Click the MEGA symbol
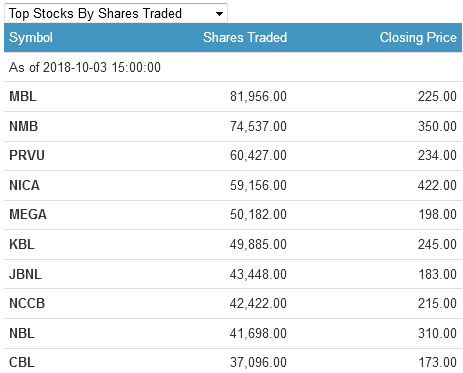Image resolution: width=463 pixels, height=373 pixels. click(28, 214)
